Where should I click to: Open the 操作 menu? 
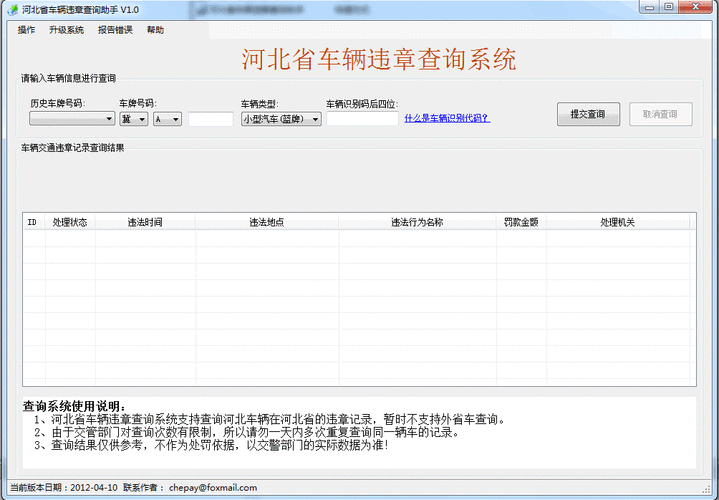point(26,30)
